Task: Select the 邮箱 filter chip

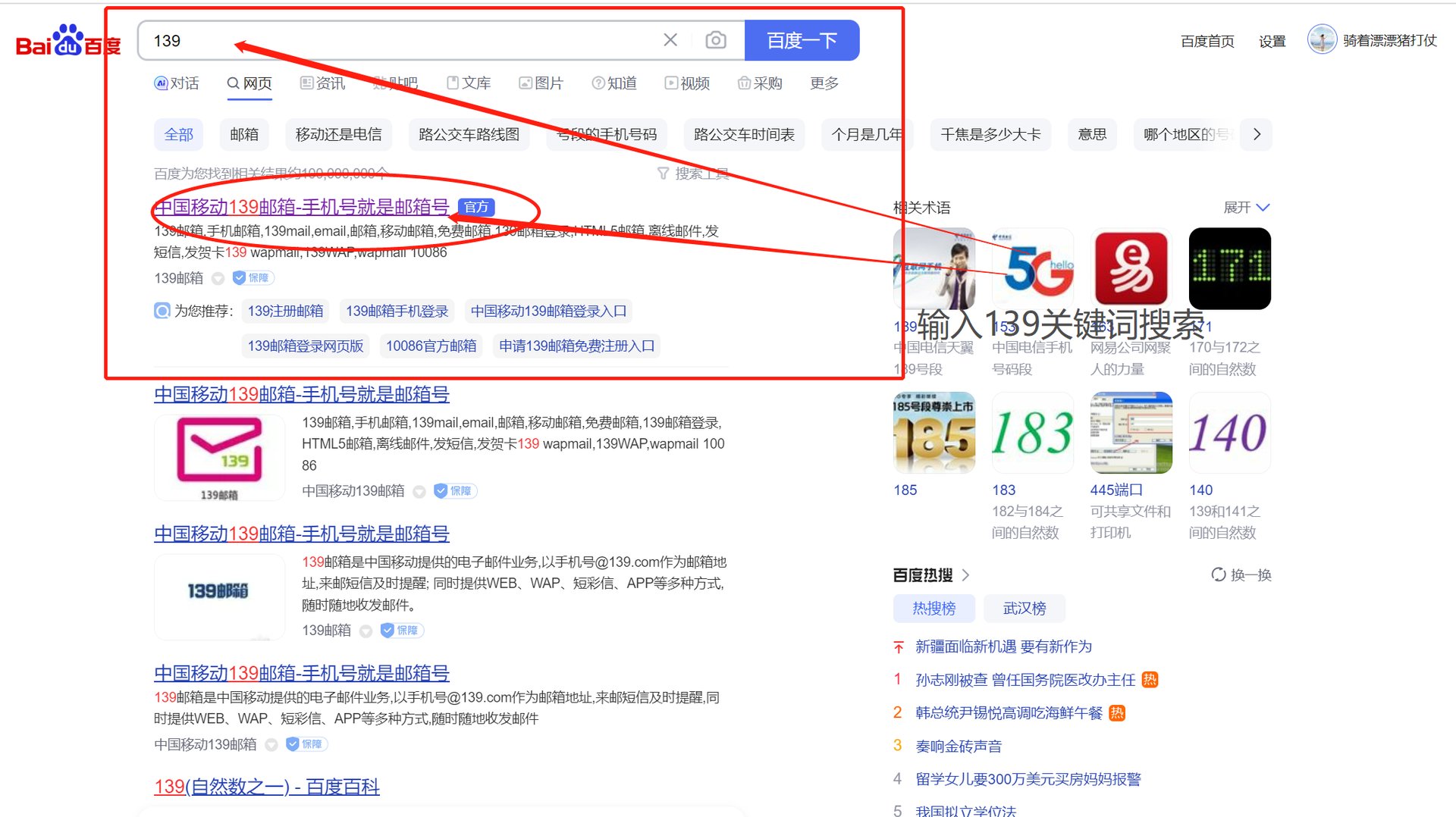Action: (243, 134)
